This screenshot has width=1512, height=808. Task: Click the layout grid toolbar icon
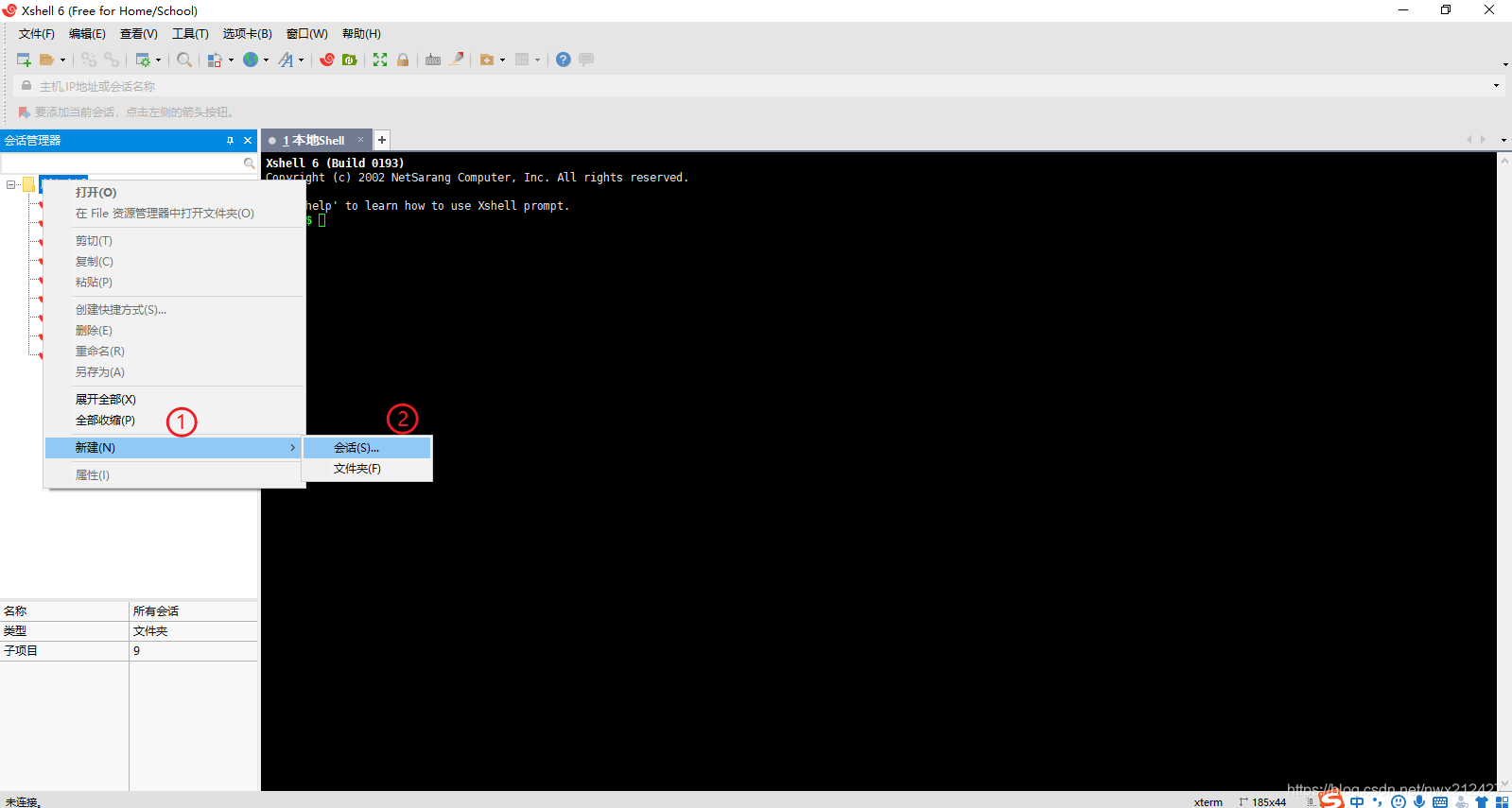522,60
